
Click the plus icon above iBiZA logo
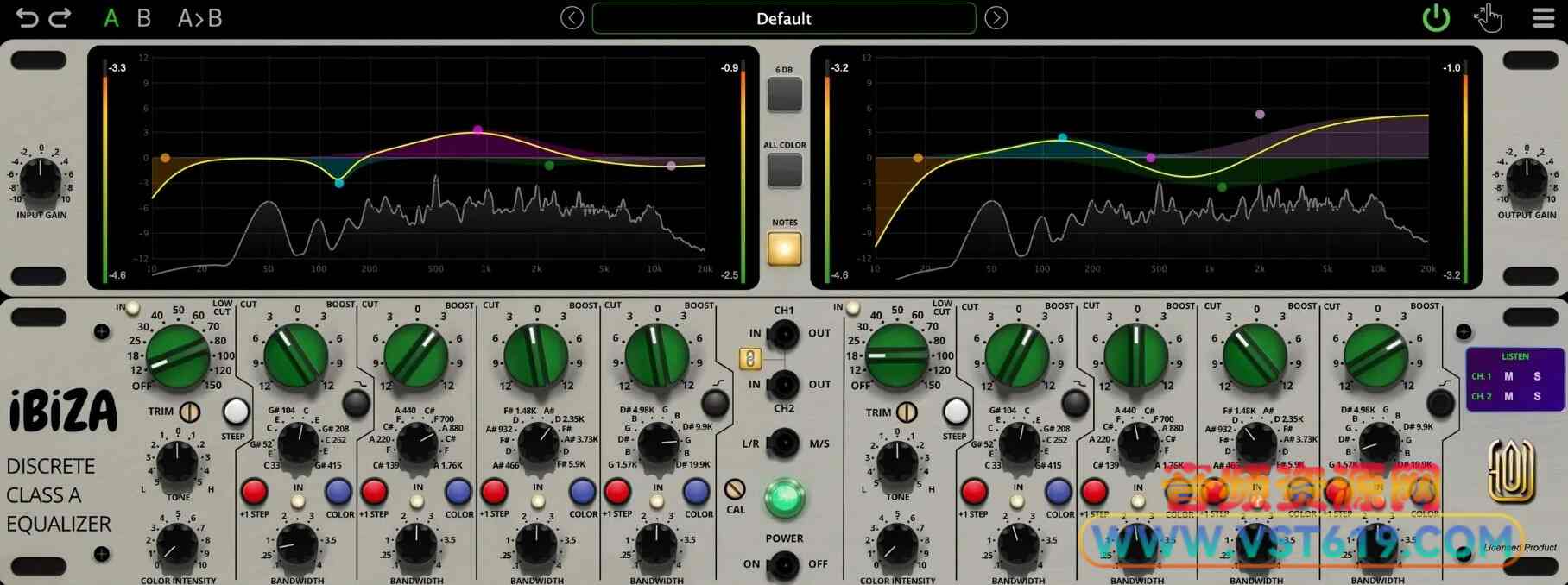tap(101, 331)
